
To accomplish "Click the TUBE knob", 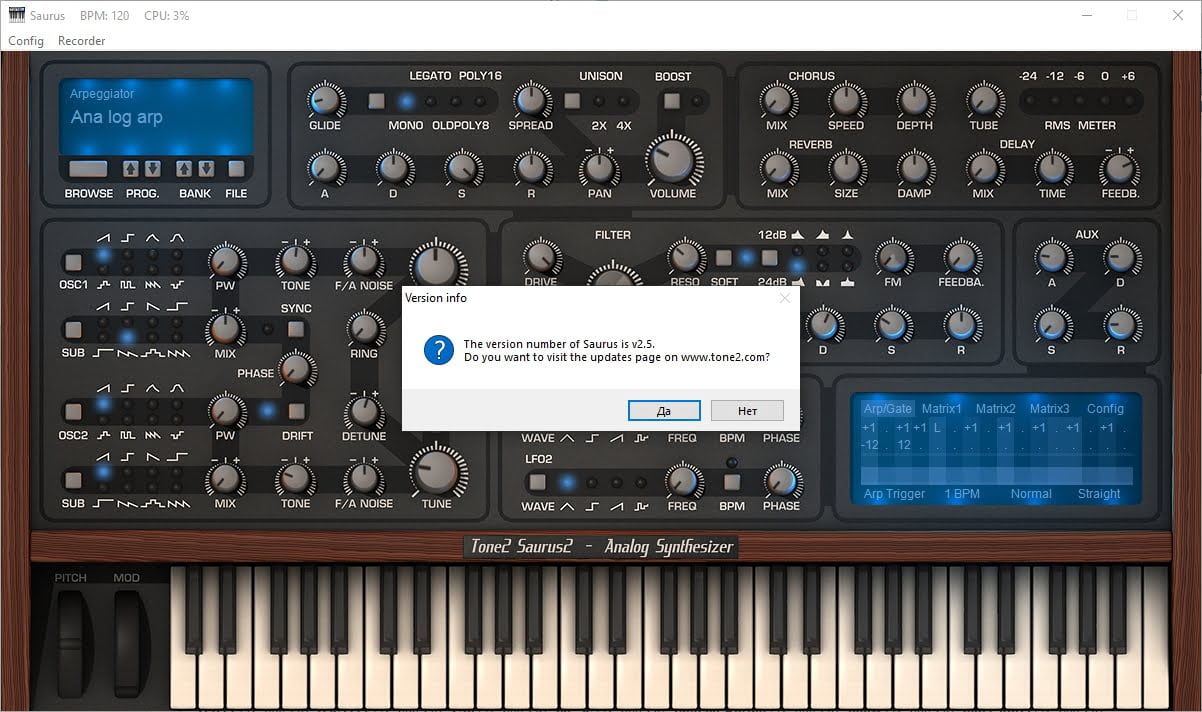I will coord(984,101).
